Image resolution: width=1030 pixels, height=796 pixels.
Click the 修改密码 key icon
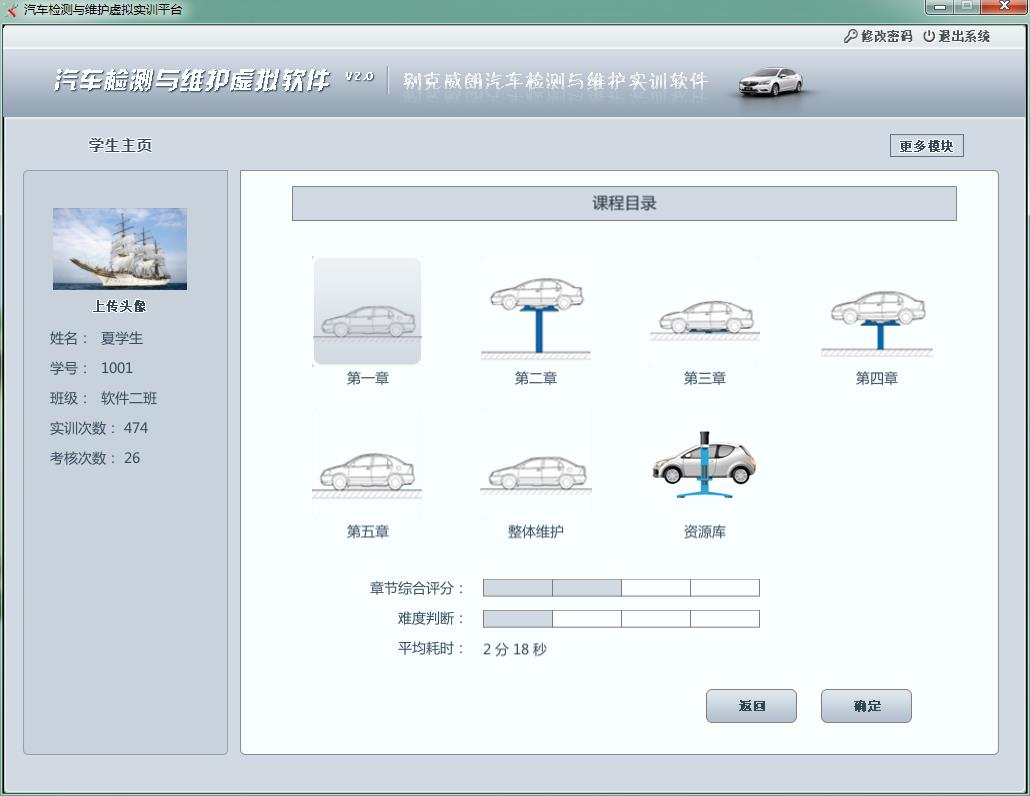851,36
